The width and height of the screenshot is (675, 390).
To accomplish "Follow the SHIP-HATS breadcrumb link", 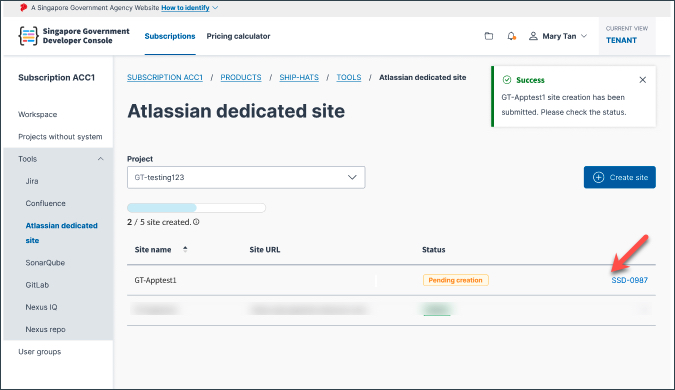I will point(299,77).
